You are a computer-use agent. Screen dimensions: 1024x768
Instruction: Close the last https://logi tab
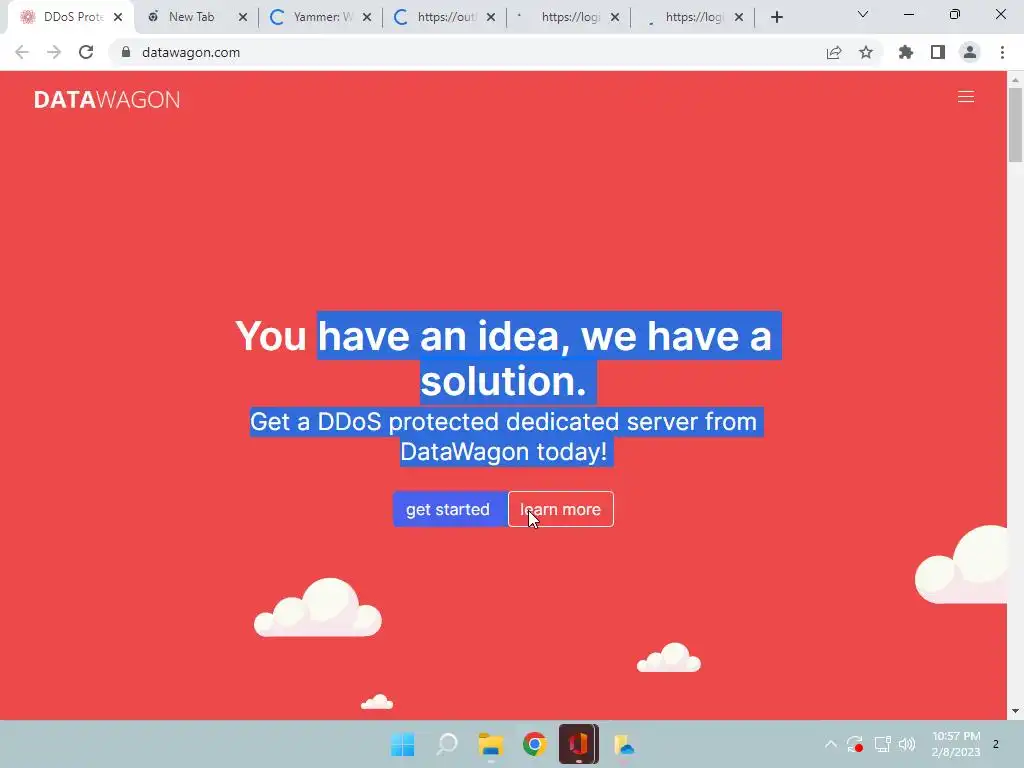point(739,17)
